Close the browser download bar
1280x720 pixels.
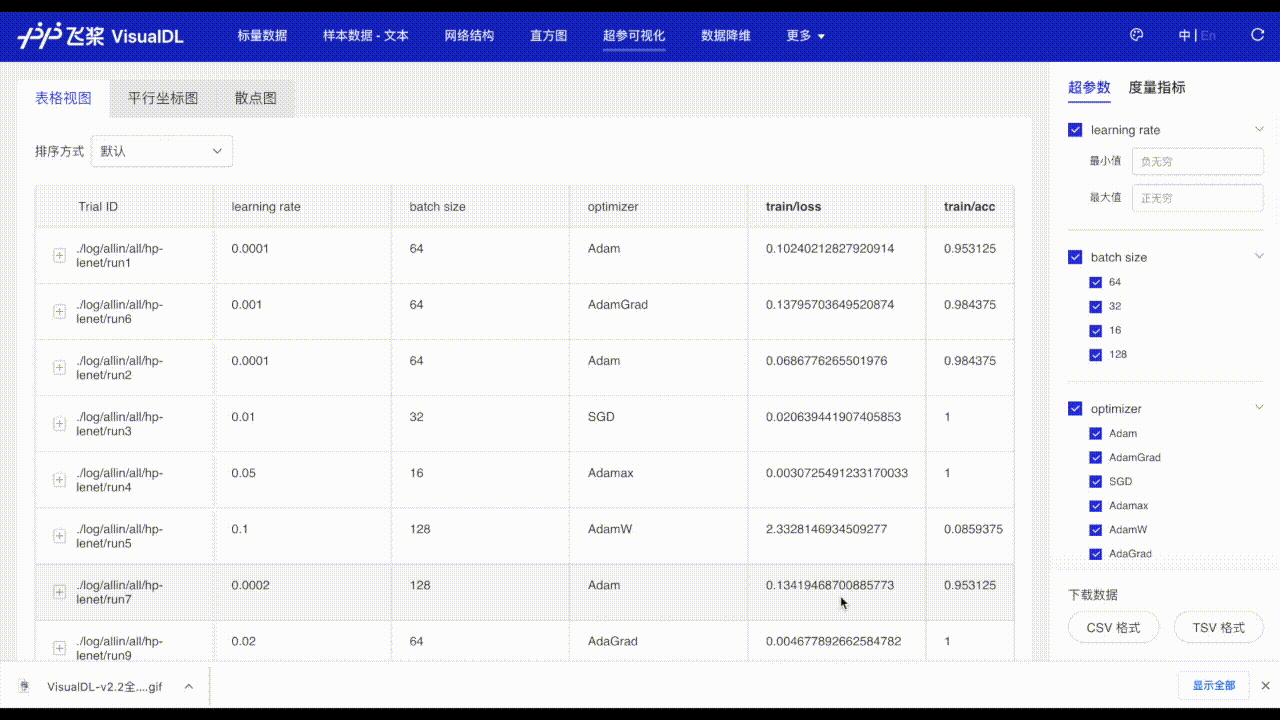coord(1265,685)
